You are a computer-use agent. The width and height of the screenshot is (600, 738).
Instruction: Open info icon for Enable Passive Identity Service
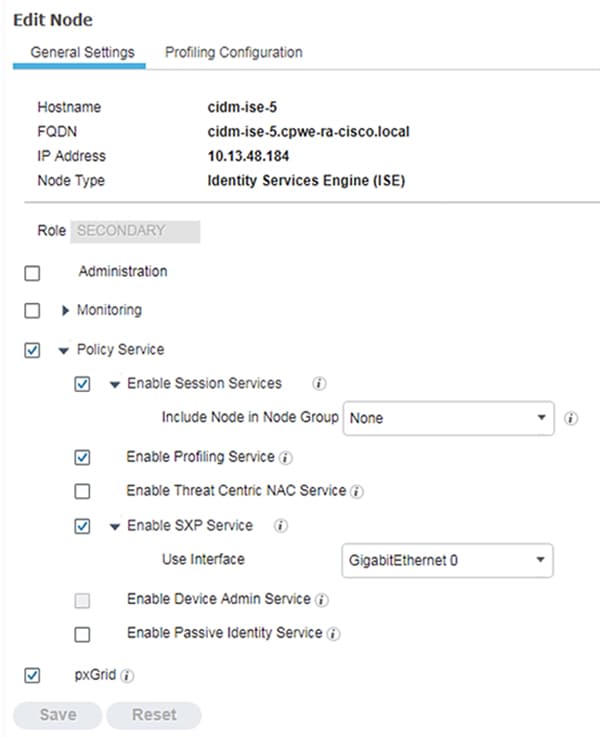333,634
